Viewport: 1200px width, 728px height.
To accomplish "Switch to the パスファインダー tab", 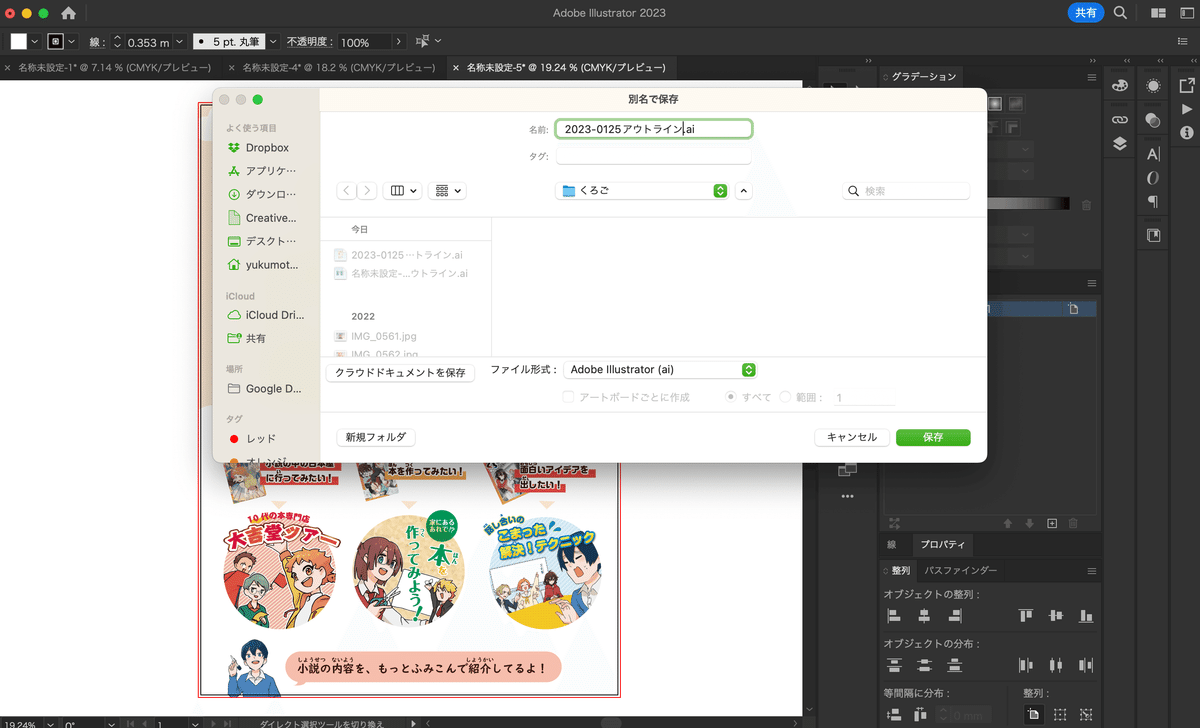I will point(960,570).
